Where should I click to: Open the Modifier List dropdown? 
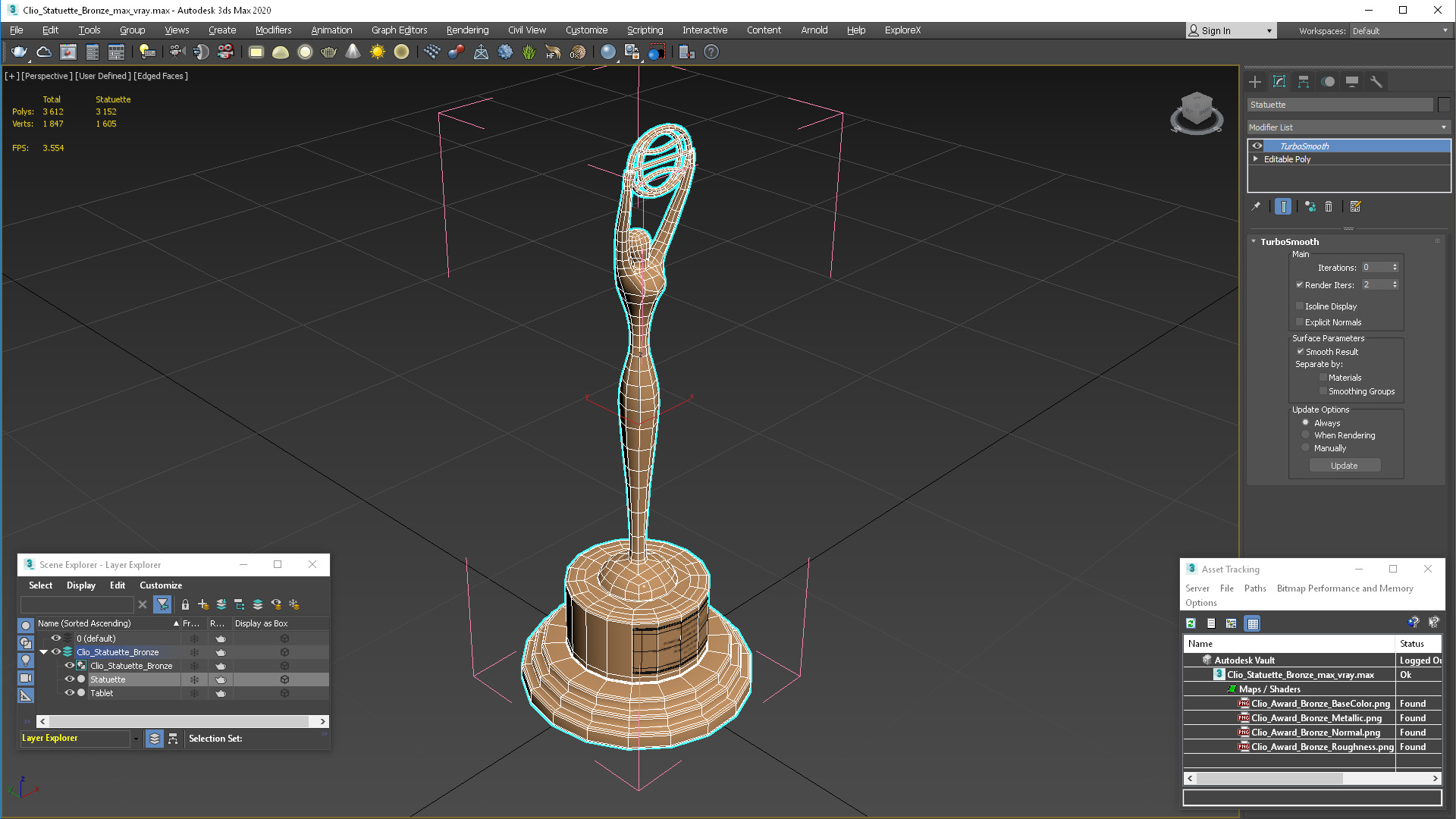[x=1348, y=127]
